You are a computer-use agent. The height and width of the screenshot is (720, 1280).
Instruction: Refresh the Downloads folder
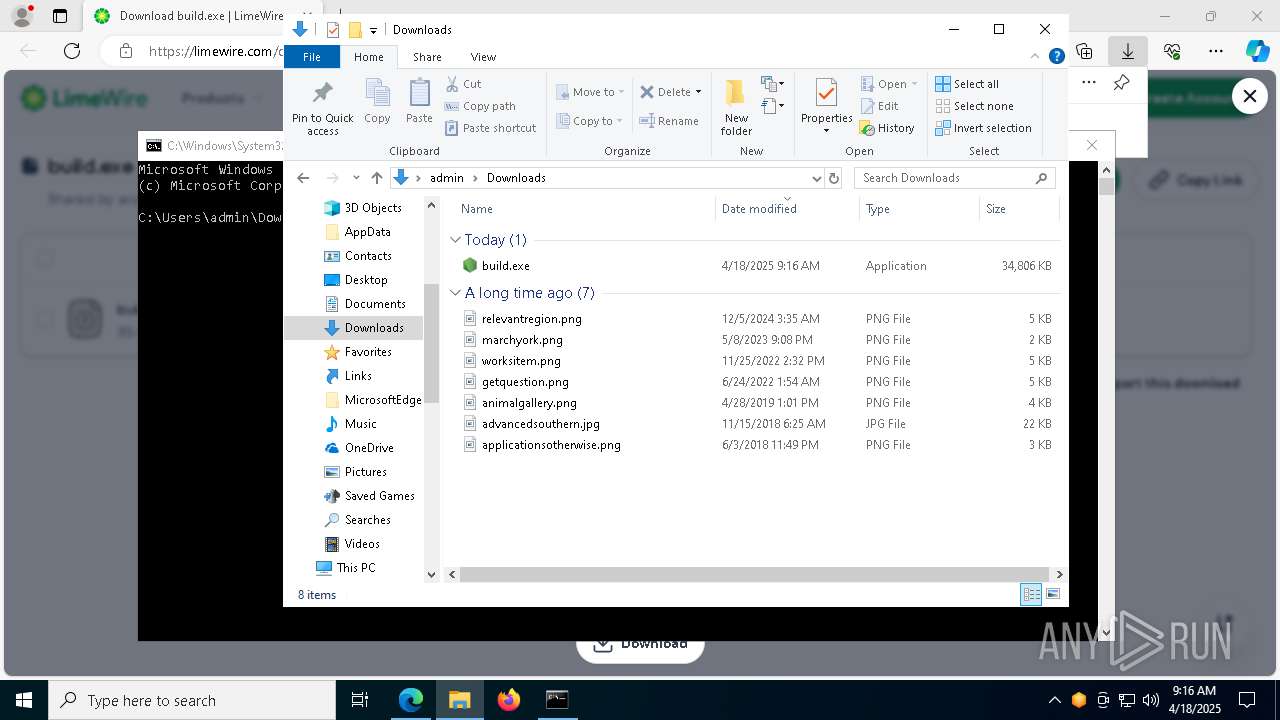[834, 178]
